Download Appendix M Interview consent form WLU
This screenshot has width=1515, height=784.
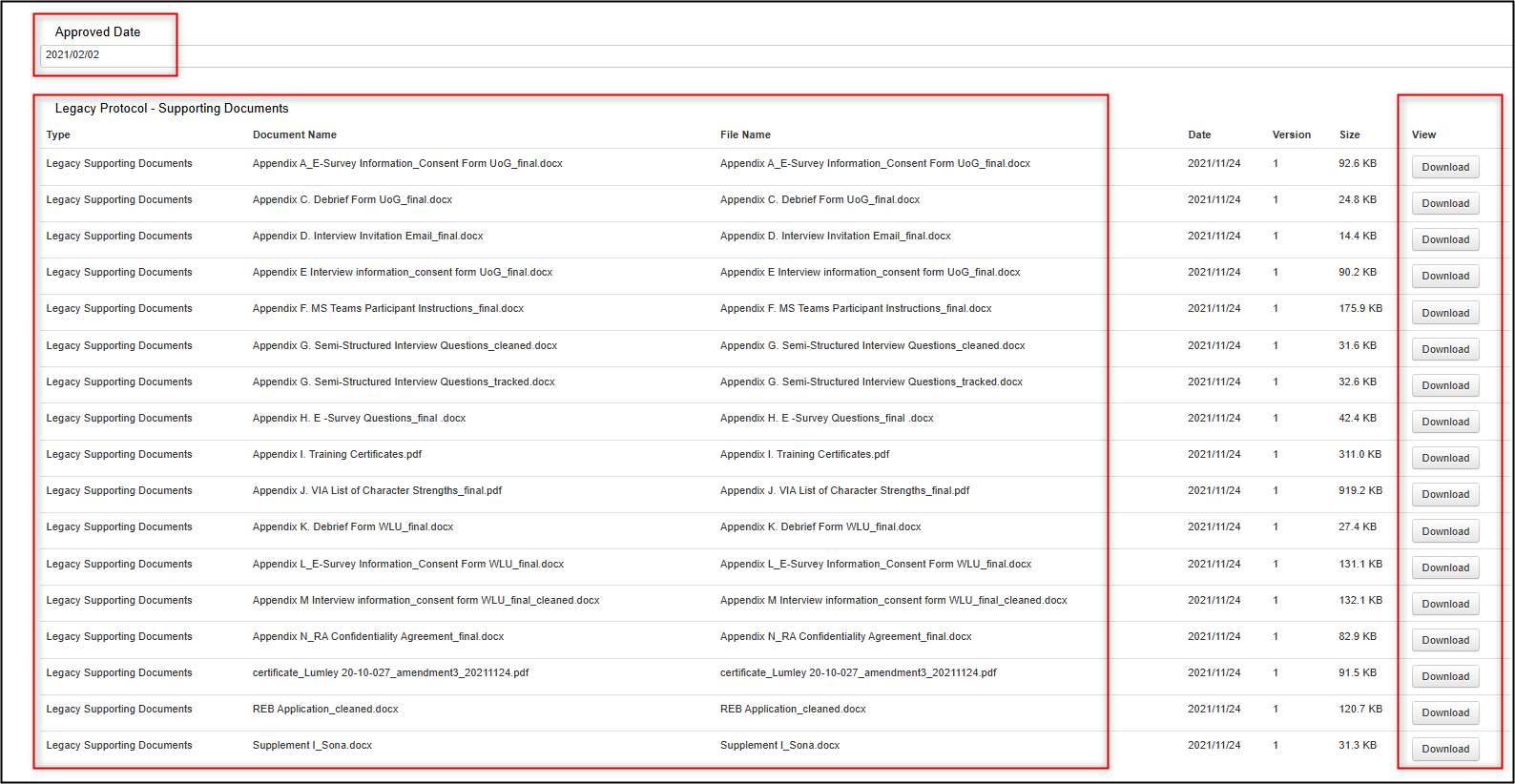tap(1445, 604)
